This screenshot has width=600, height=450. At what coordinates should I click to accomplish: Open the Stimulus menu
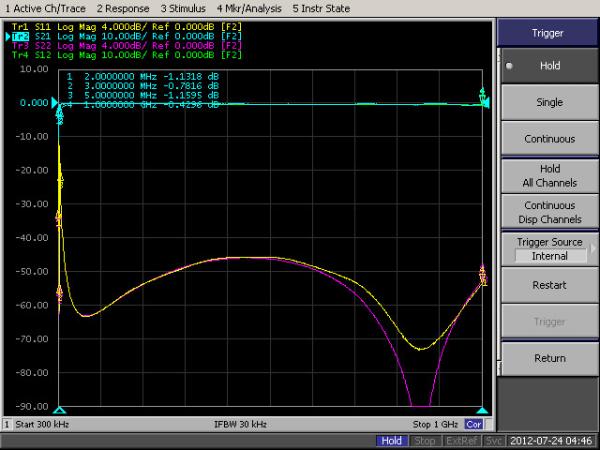(x=183, y=8)
